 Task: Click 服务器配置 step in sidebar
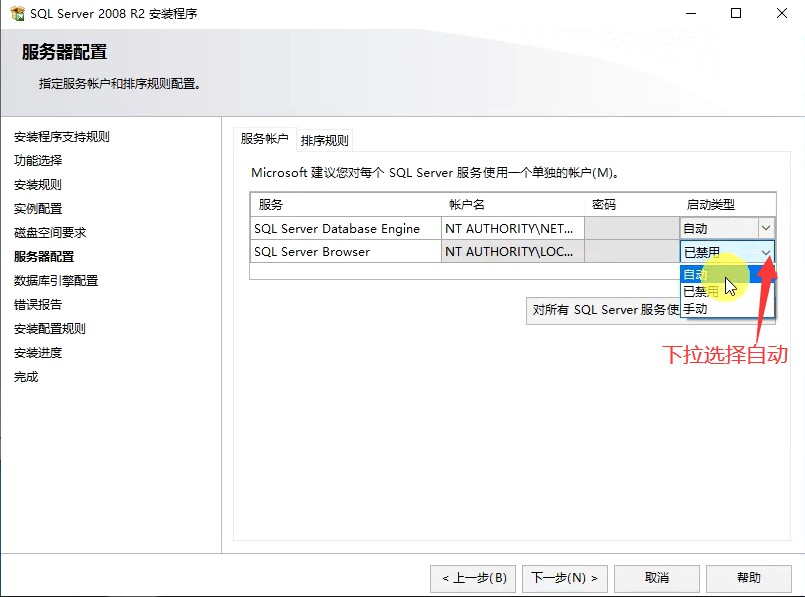tap(44, 257)
